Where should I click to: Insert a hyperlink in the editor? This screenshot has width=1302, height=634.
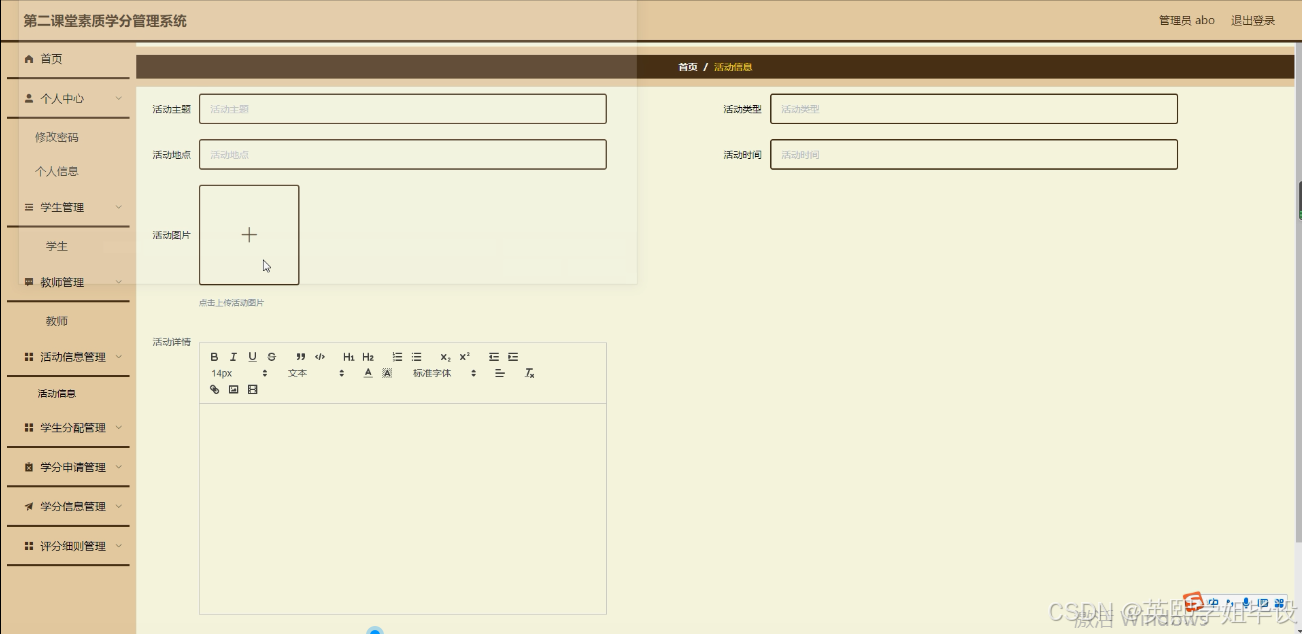click(214, 389)
